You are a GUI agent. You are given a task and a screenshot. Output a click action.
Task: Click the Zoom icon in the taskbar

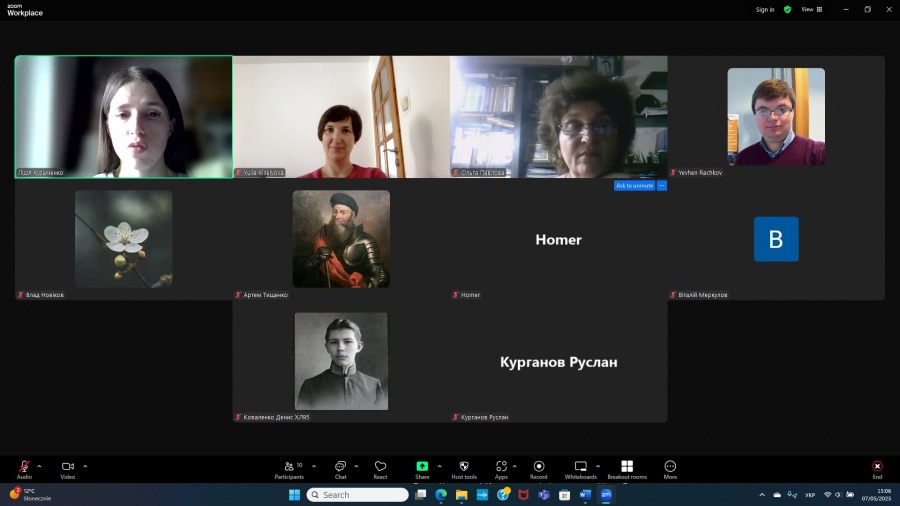pyautogui.click(x=606, y=495)
